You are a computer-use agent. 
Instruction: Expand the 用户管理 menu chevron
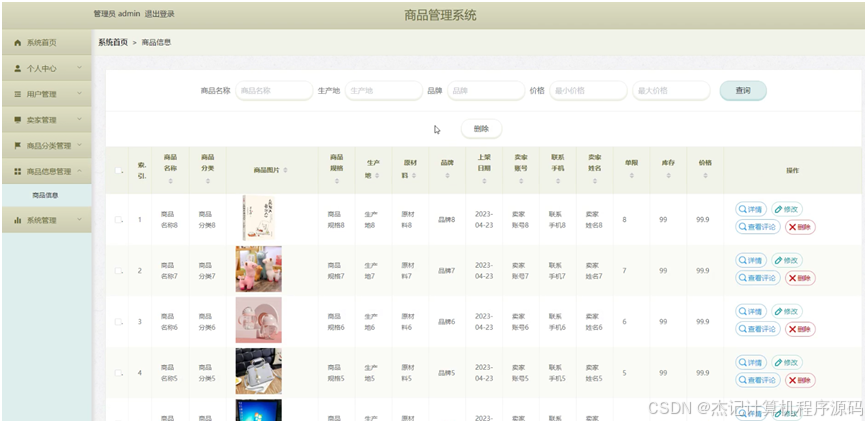pyautogui.click(x=80, y=93)
